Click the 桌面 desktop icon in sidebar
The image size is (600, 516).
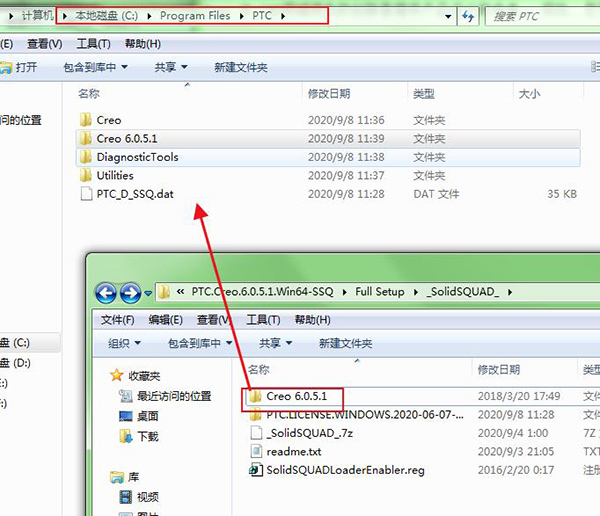click(126, 416)
